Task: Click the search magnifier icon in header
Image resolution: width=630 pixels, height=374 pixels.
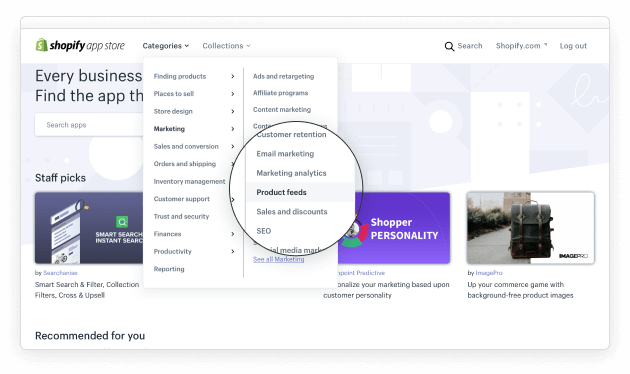Action: pyautogui.click(x=449, y=46)
